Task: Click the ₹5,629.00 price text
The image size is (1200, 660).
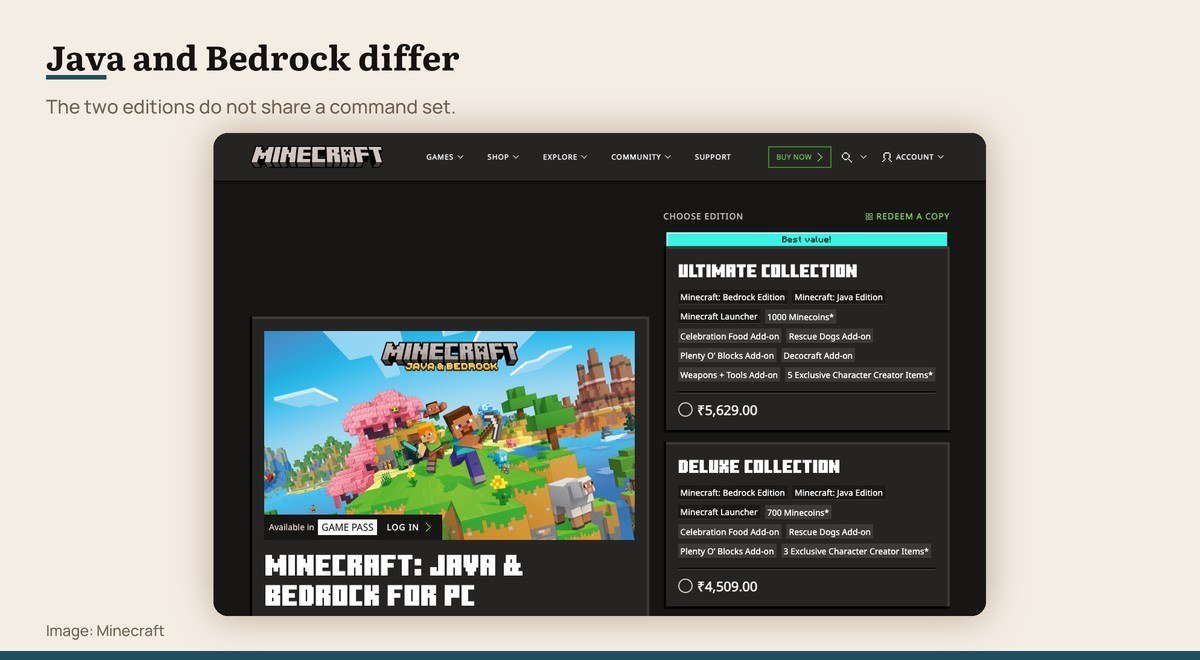Action: click(727, 410)
